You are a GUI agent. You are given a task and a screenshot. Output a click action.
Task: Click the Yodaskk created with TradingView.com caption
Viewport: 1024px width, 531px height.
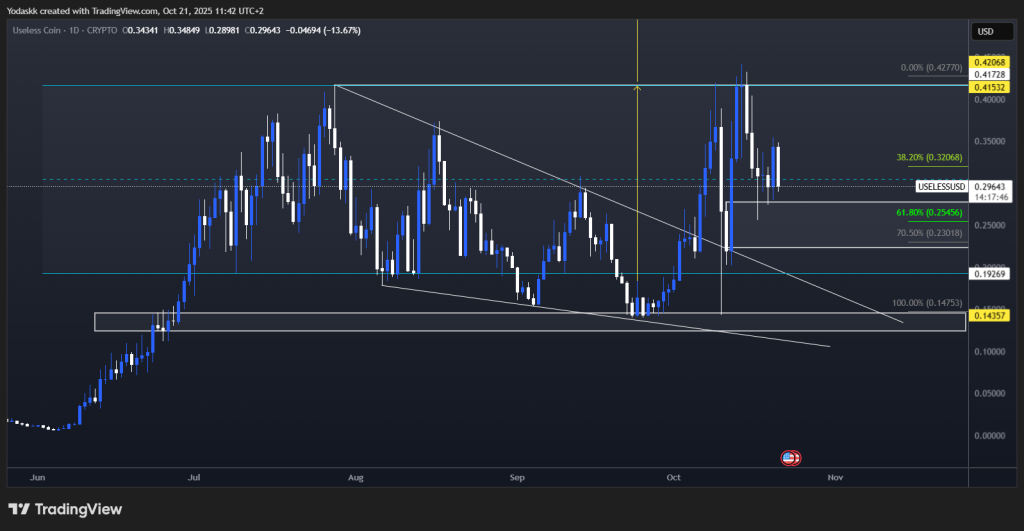click(136, 10)
